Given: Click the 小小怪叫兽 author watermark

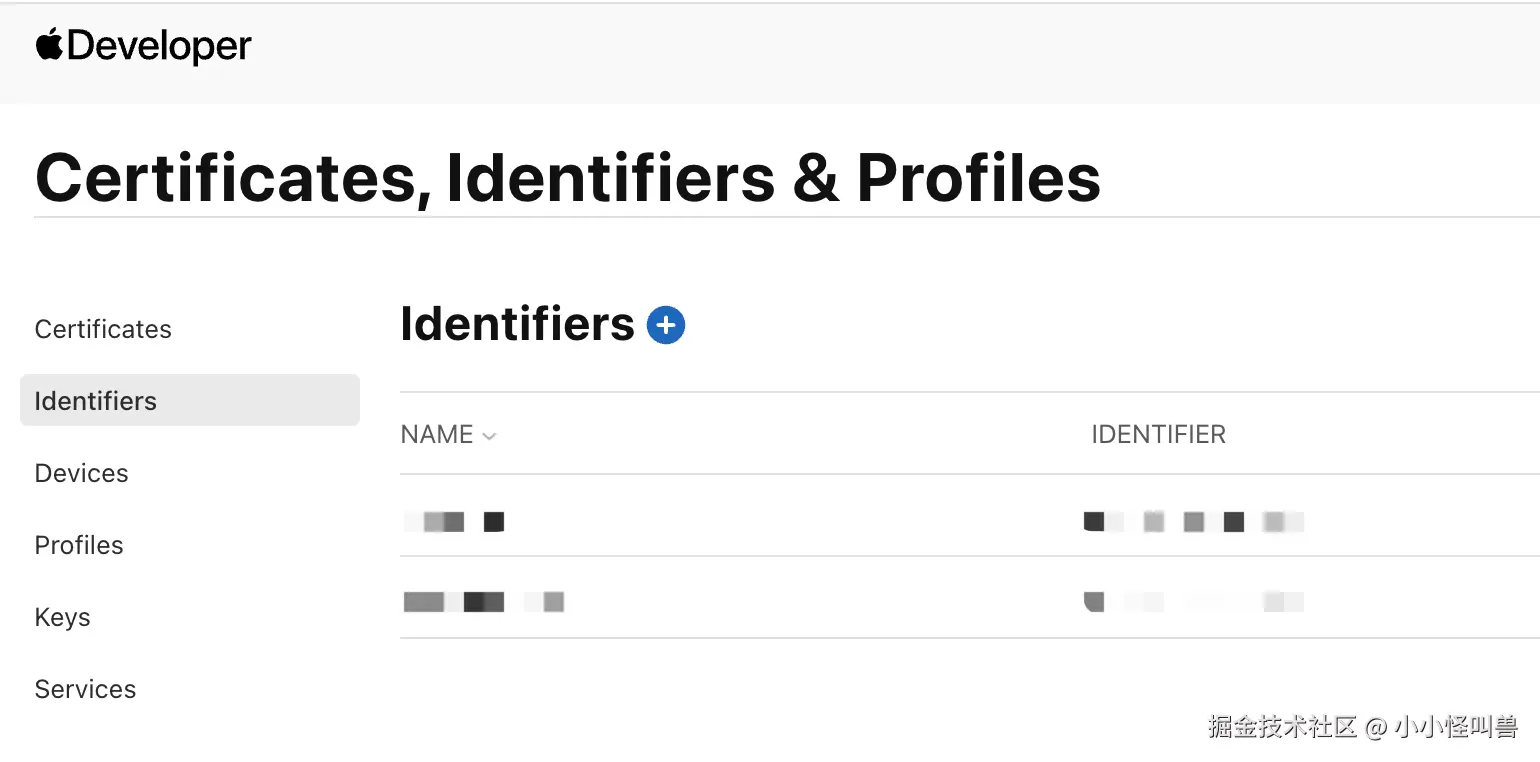Looking at the screenshot, I should tap(1455, 727).
